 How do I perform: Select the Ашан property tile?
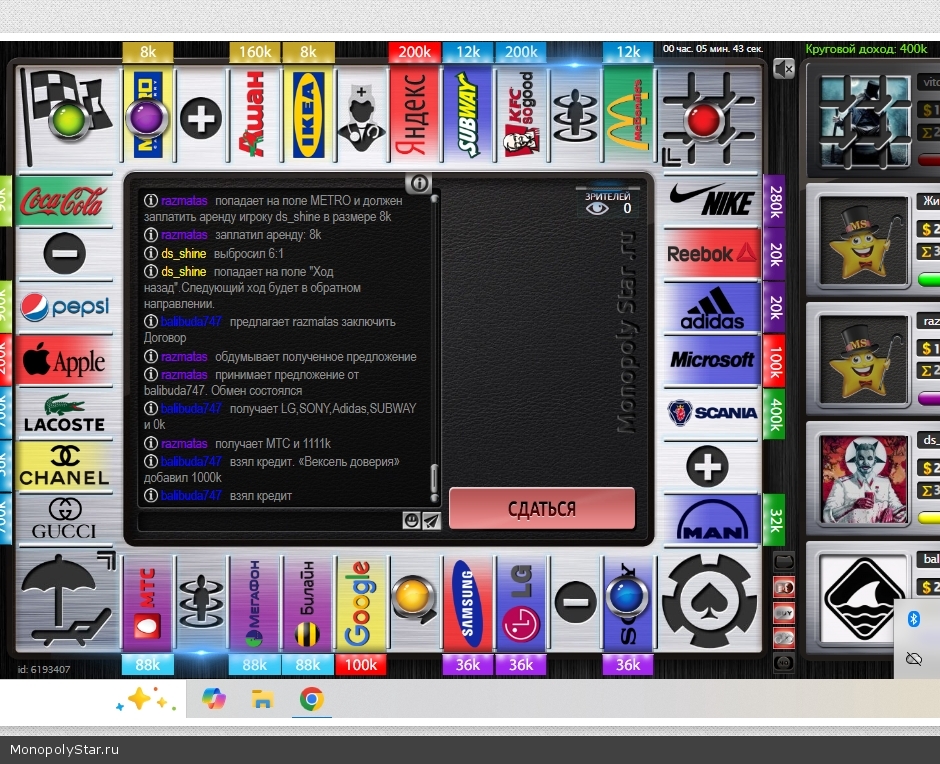point(254,115)
